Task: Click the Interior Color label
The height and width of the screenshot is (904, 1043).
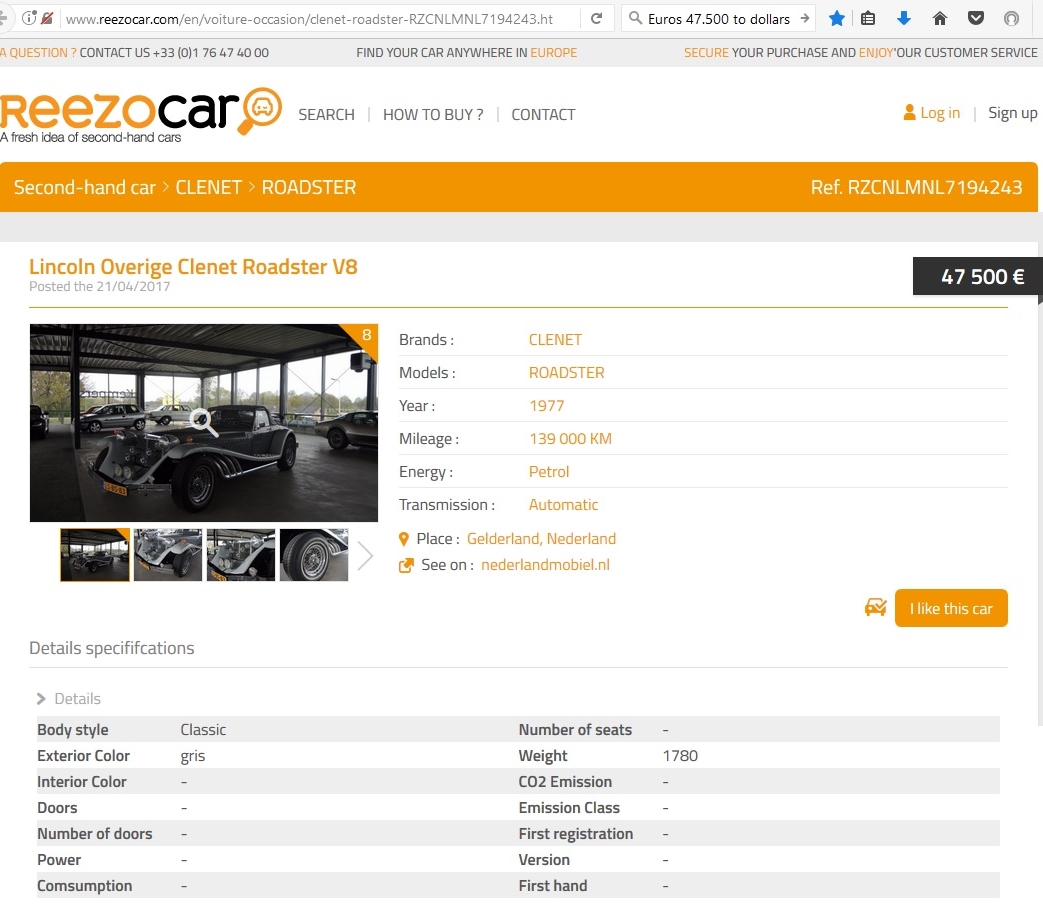Action: 82,782
